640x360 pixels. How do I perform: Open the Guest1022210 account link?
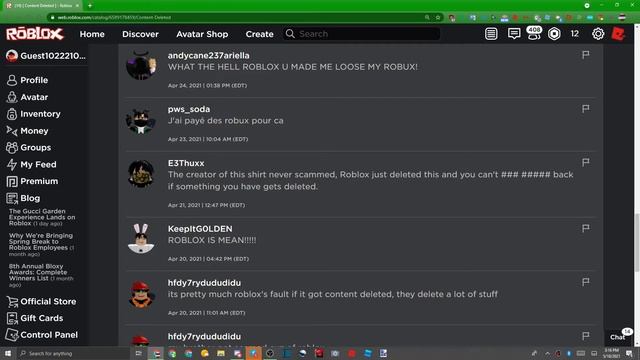coord(46,56)
